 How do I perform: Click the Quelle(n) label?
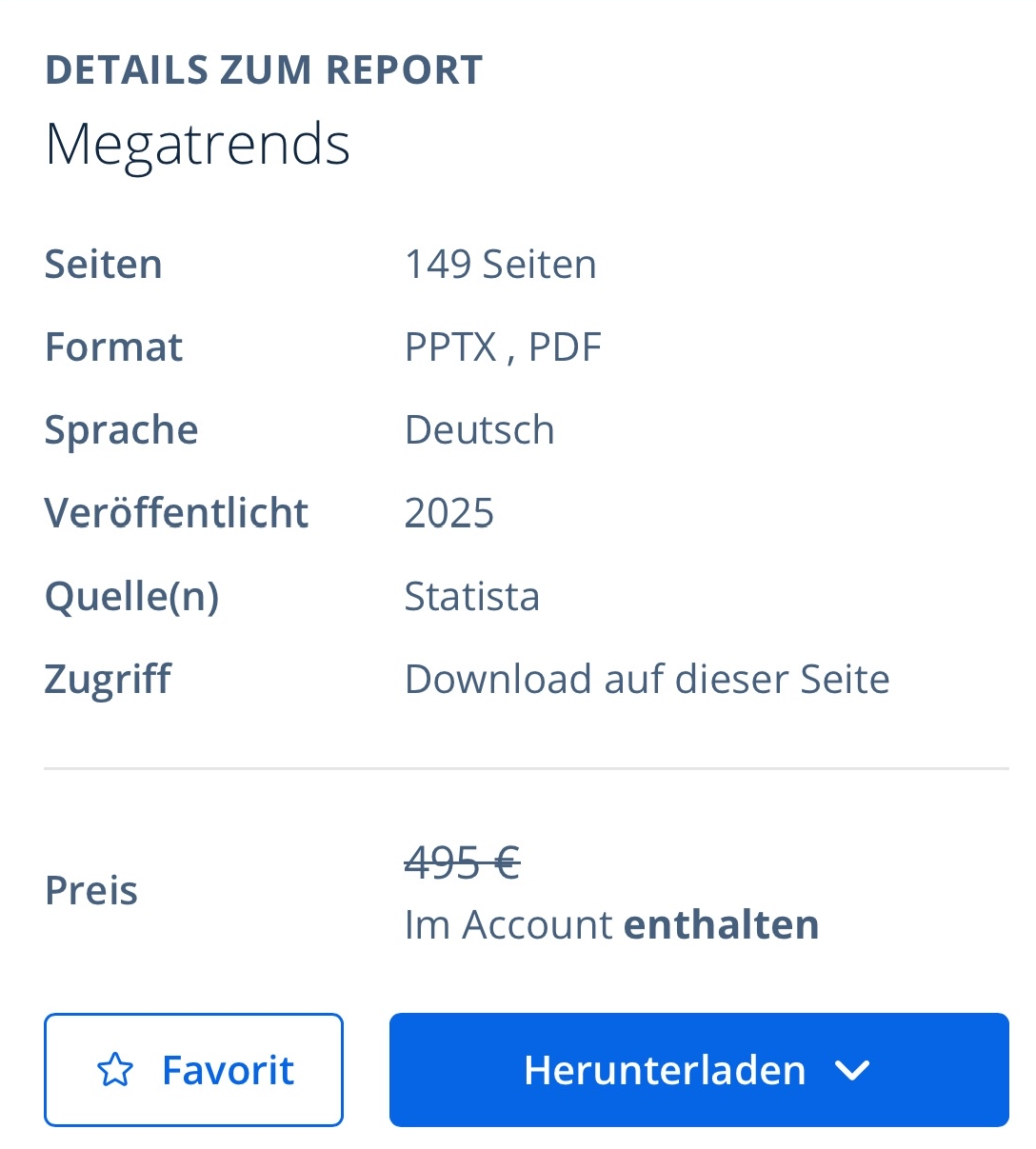coord(131,597)
